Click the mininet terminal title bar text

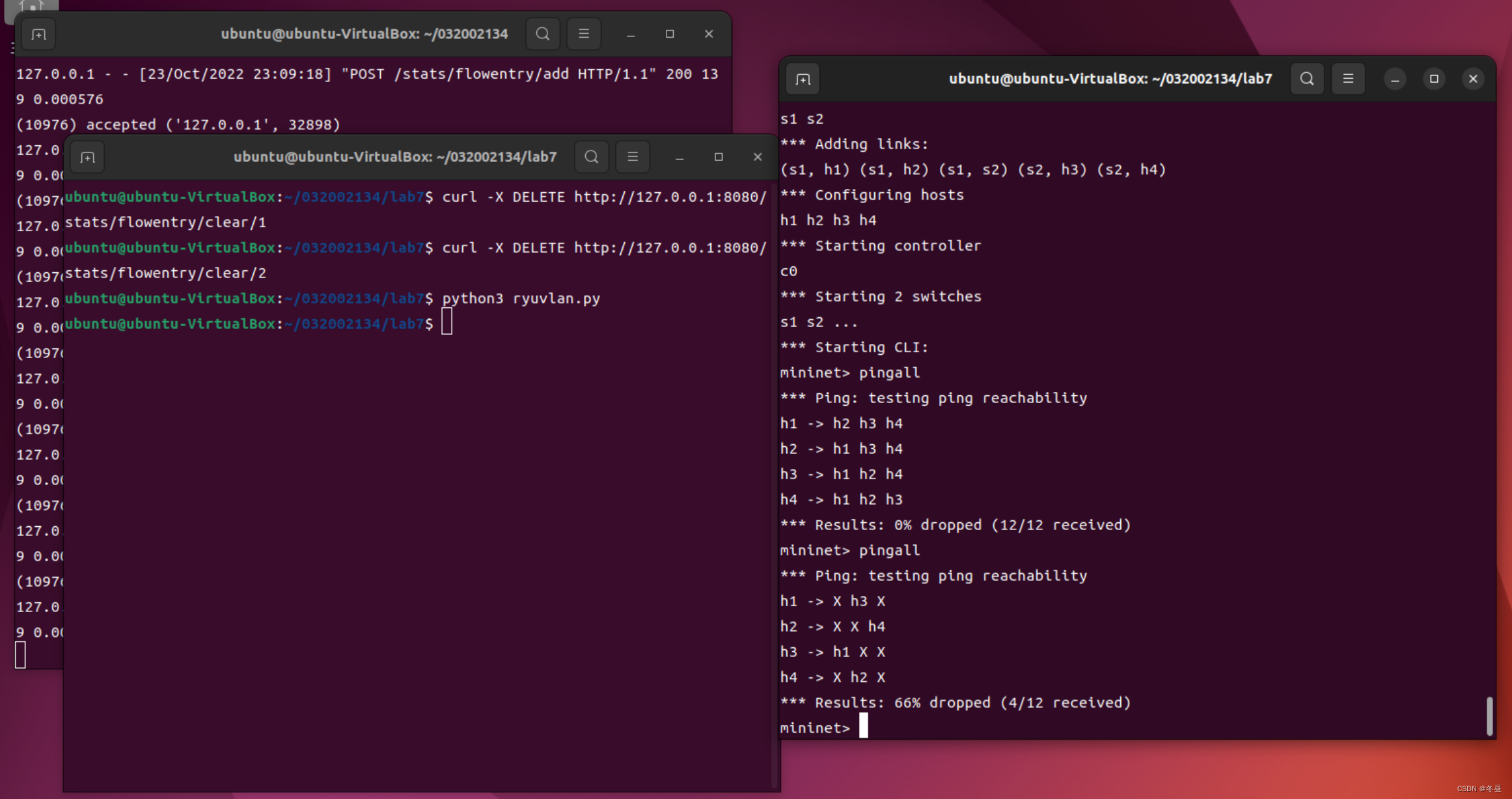coord(1110,79)
